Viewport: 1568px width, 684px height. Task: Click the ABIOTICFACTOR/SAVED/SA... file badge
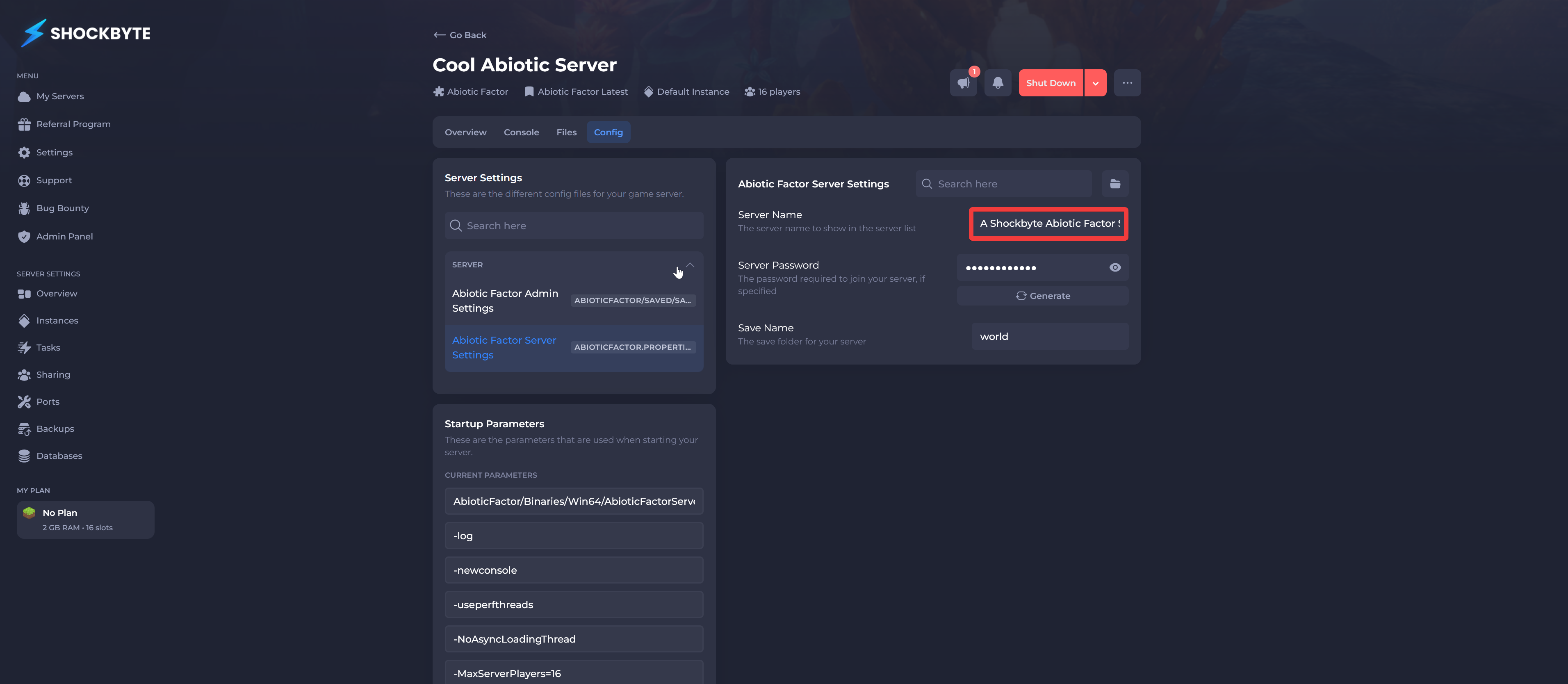click(x=633, y=301)
